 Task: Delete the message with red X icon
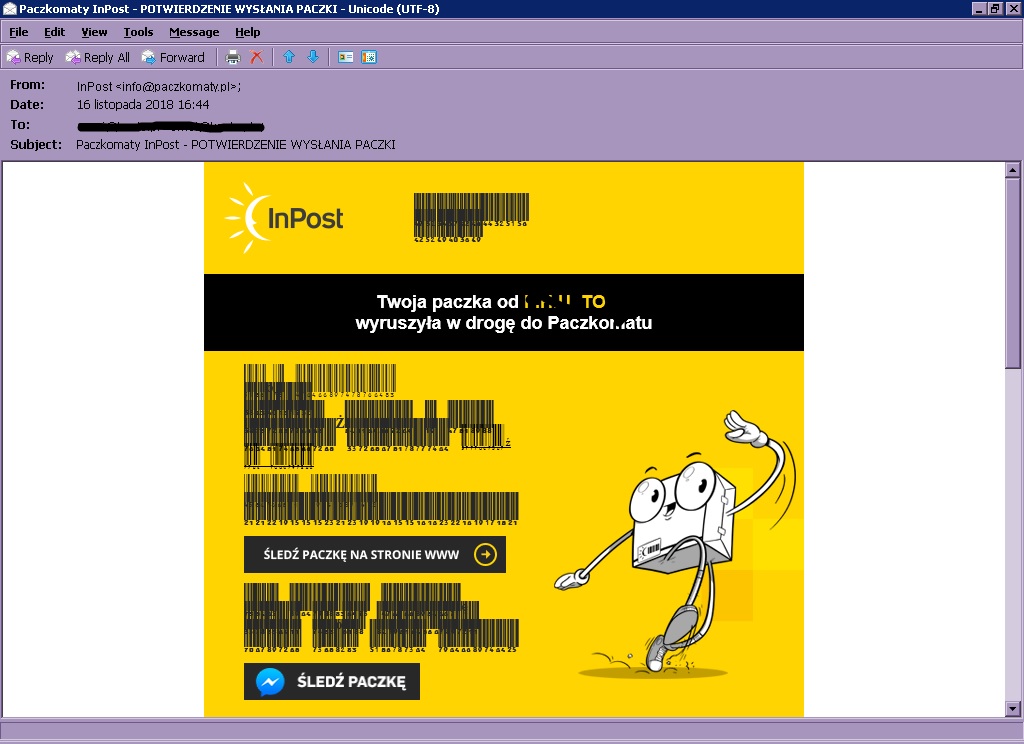tap(257, 57)
